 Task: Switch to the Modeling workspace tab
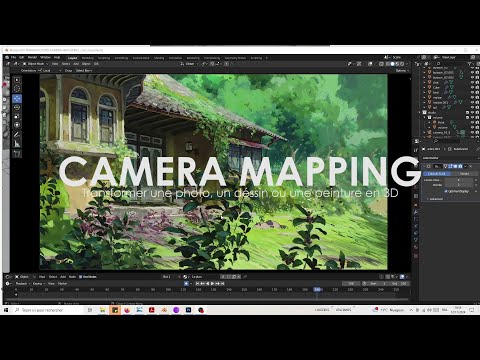point(88,58)
